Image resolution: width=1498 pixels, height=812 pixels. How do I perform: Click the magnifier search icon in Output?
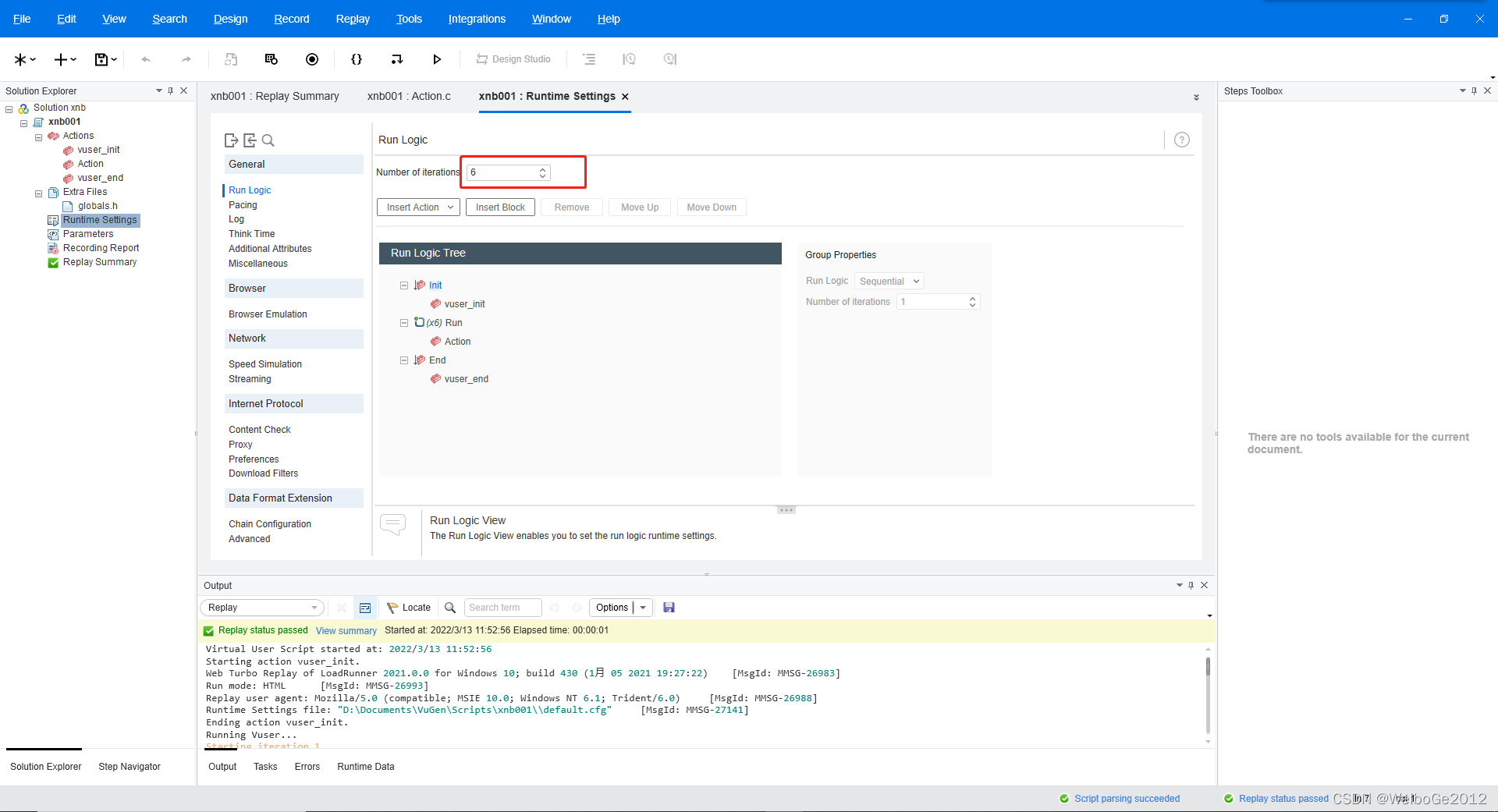coord(450,608)
